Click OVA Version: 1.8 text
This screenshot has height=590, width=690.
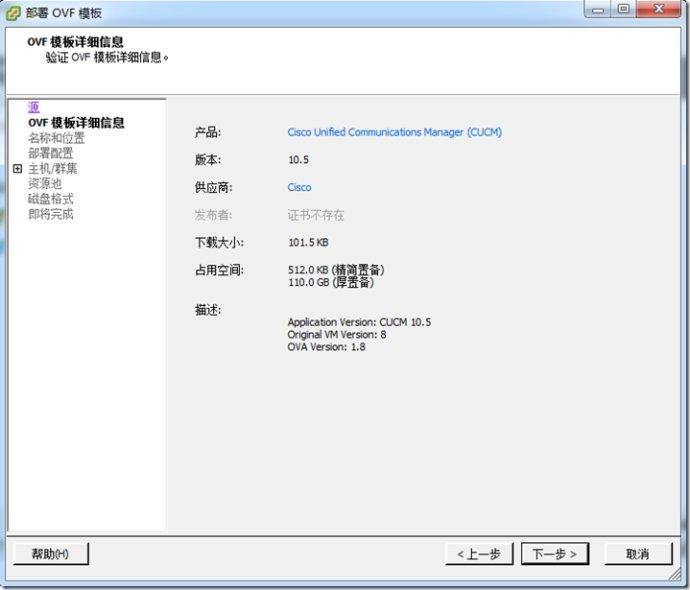[x=326, y=347]
